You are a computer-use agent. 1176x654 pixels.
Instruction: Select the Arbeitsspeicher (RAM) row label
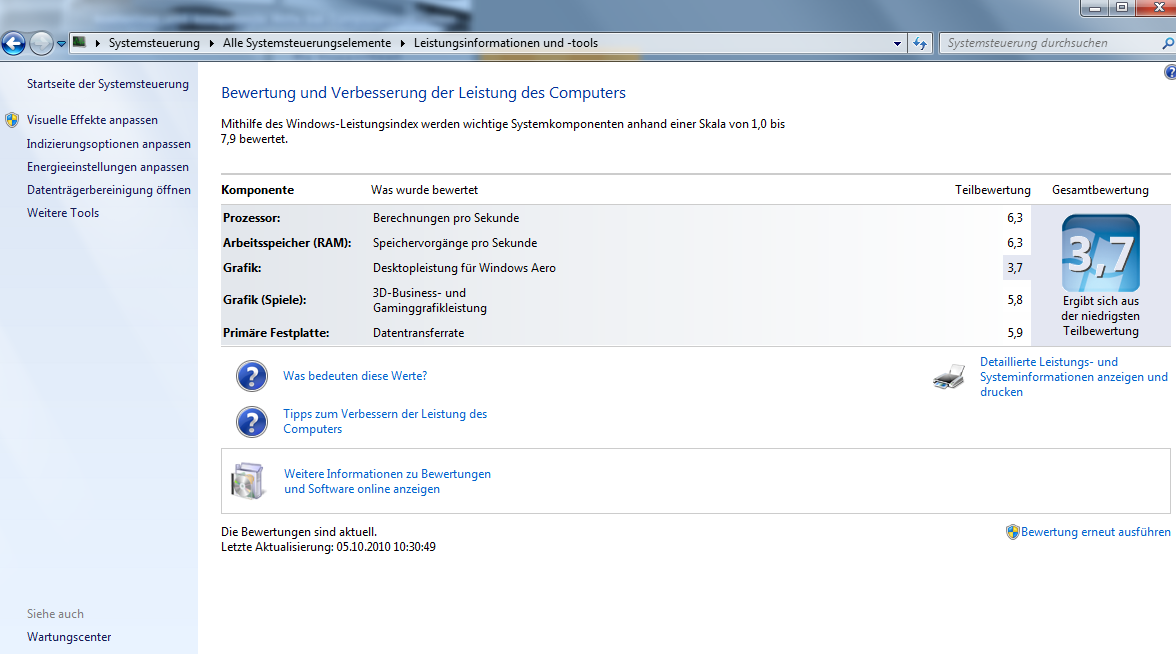coord(287,243)
